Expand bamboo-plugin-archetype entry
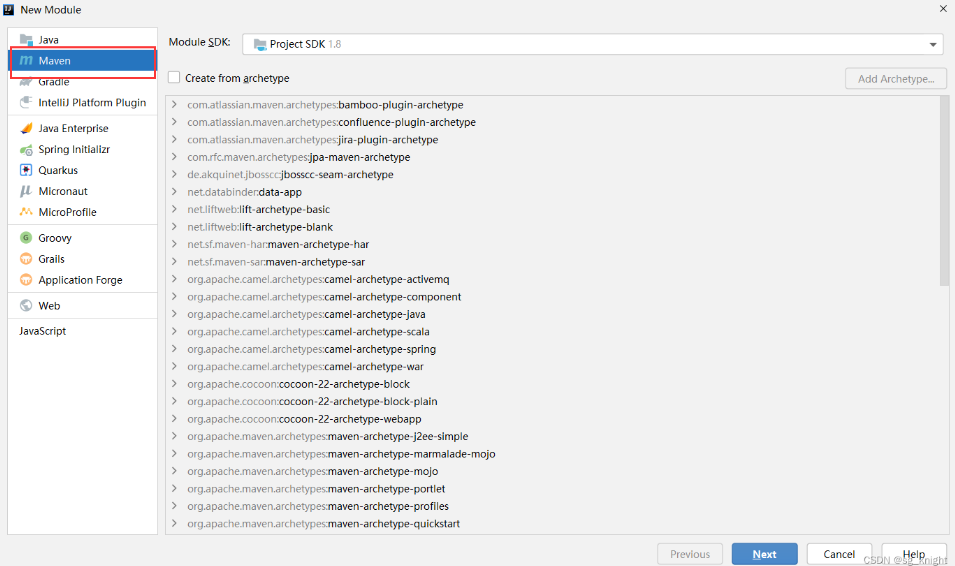955x566 pixels. (x=174, y=105)
